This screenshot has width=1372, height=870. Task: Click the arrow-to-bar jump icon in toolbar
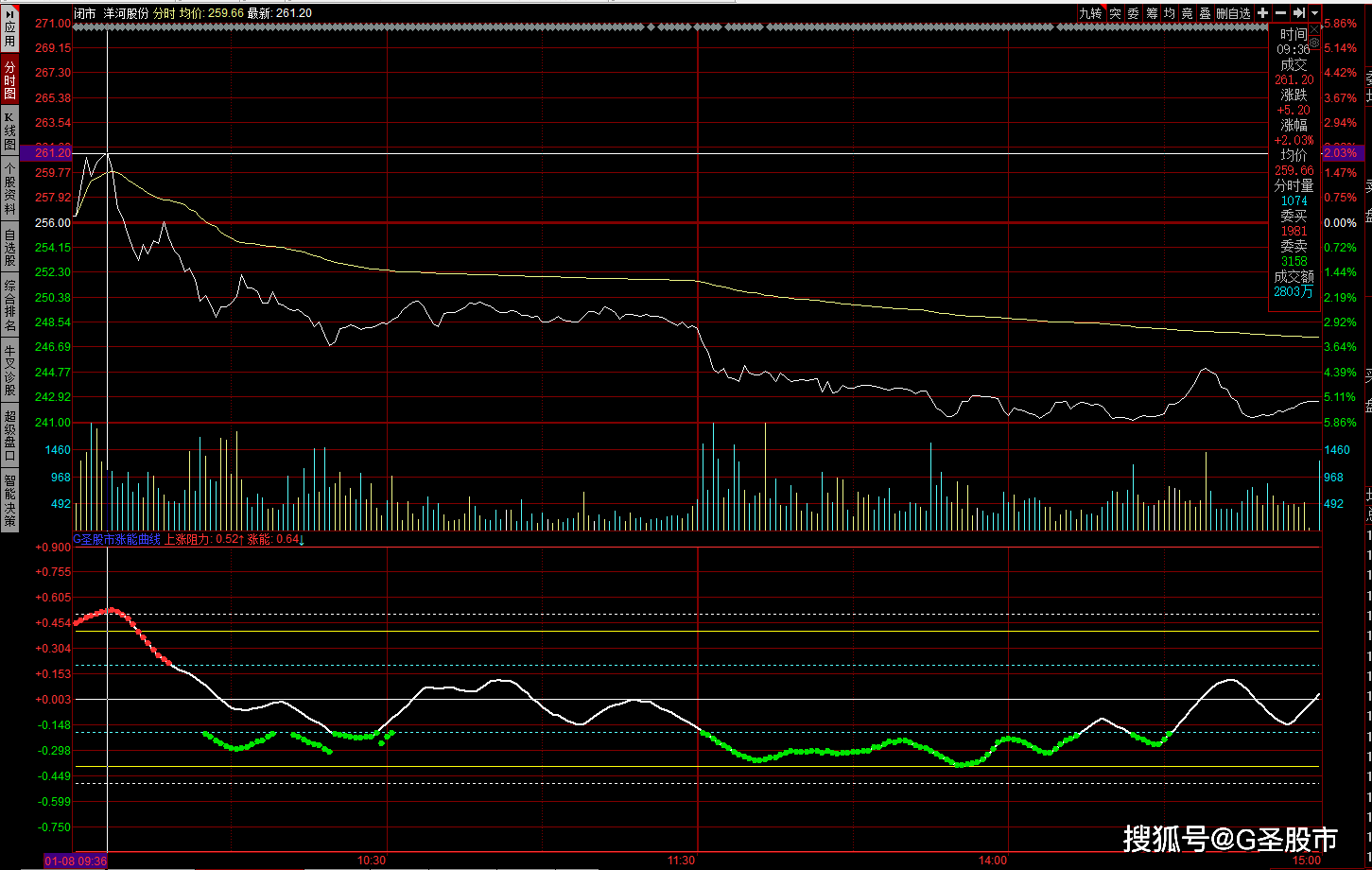[1298, 13]
